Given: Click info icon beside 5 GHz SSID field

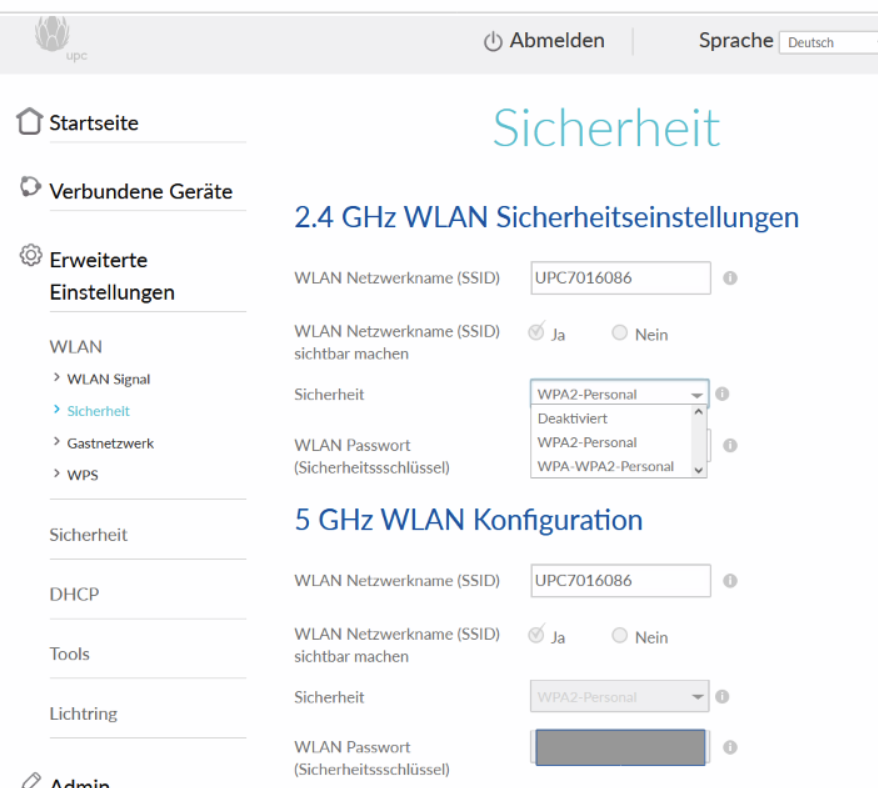Looking at the screenshot, I should point(730,580).
